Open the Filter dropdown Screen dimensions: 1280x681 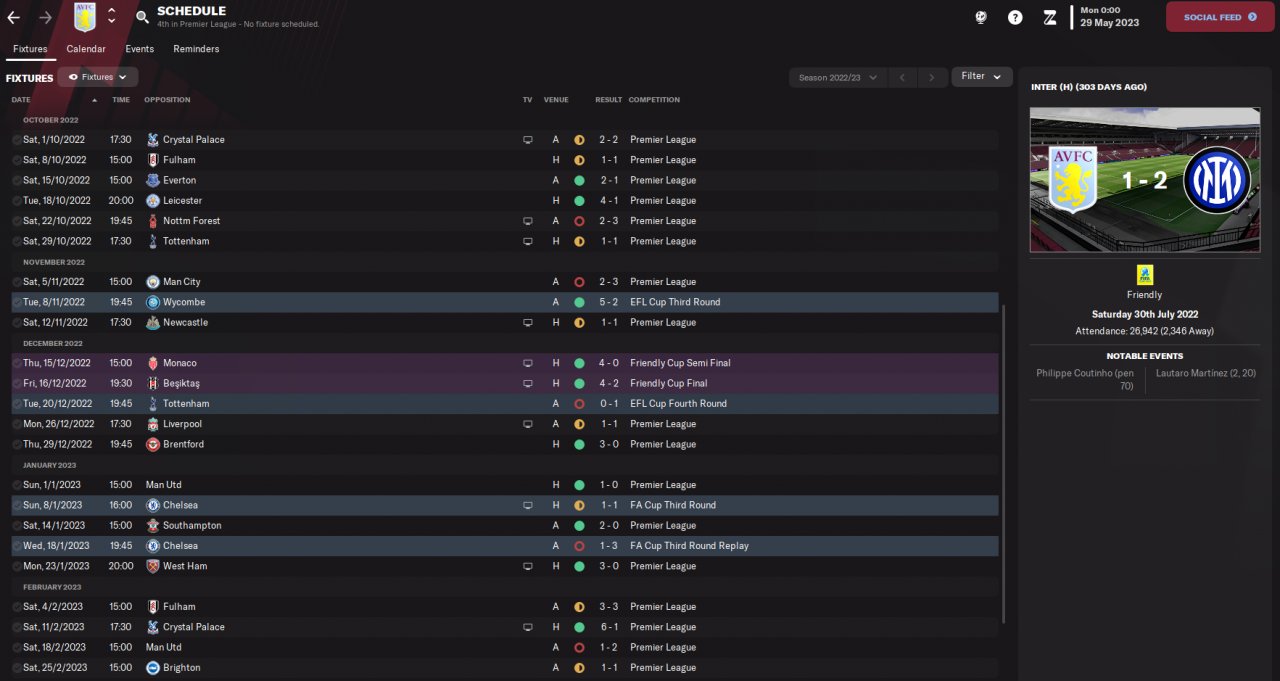pos(981,77)
